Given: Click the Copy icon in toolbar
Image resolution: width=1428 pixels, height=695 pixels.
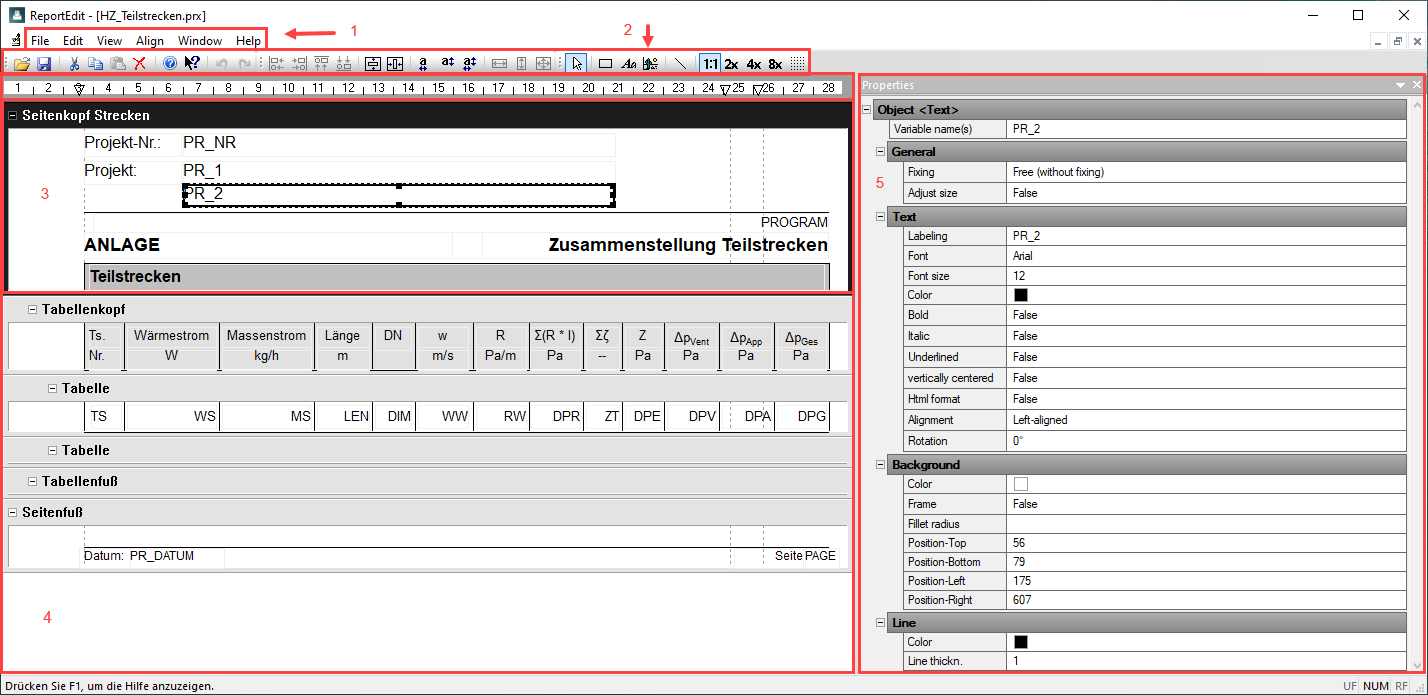Looking at the screenshot, I should (96, 63).
